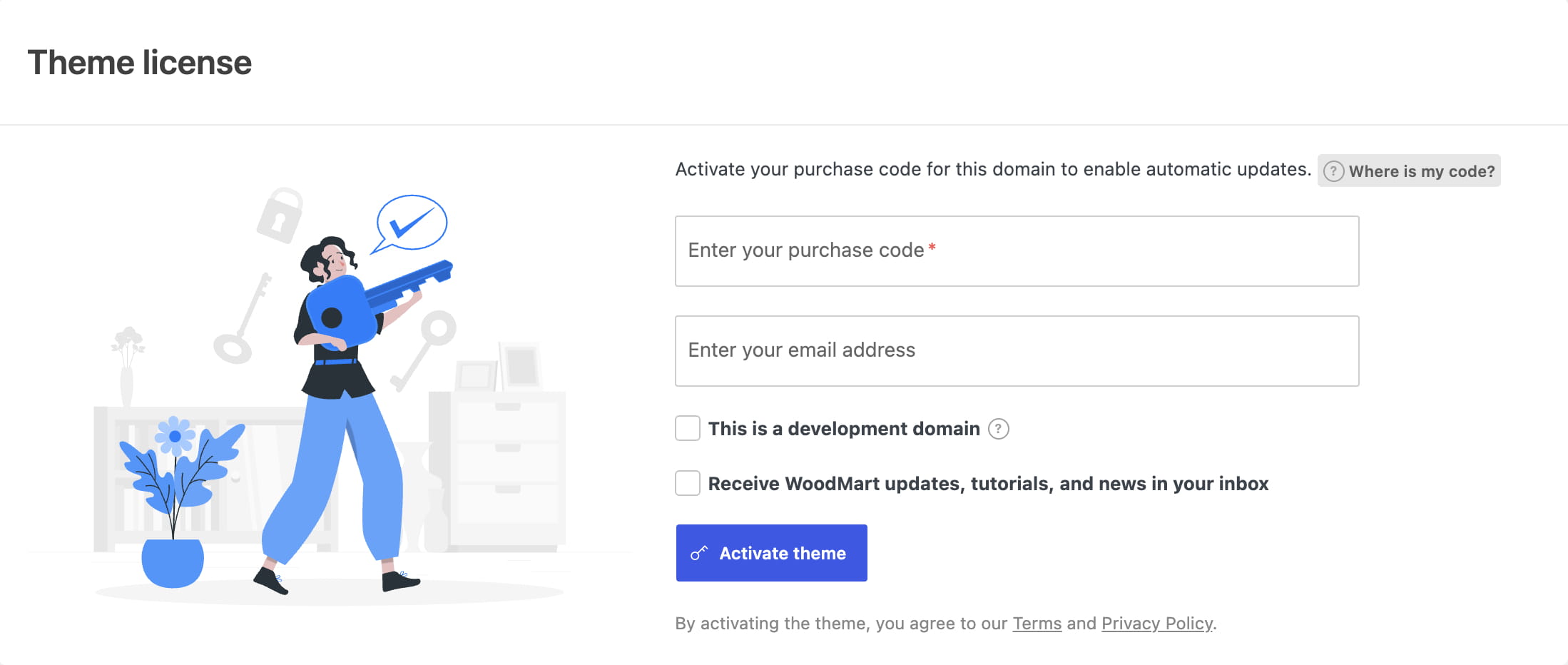Click the Activate theme button
The image size is (1568, 665).
click(772, 553)
